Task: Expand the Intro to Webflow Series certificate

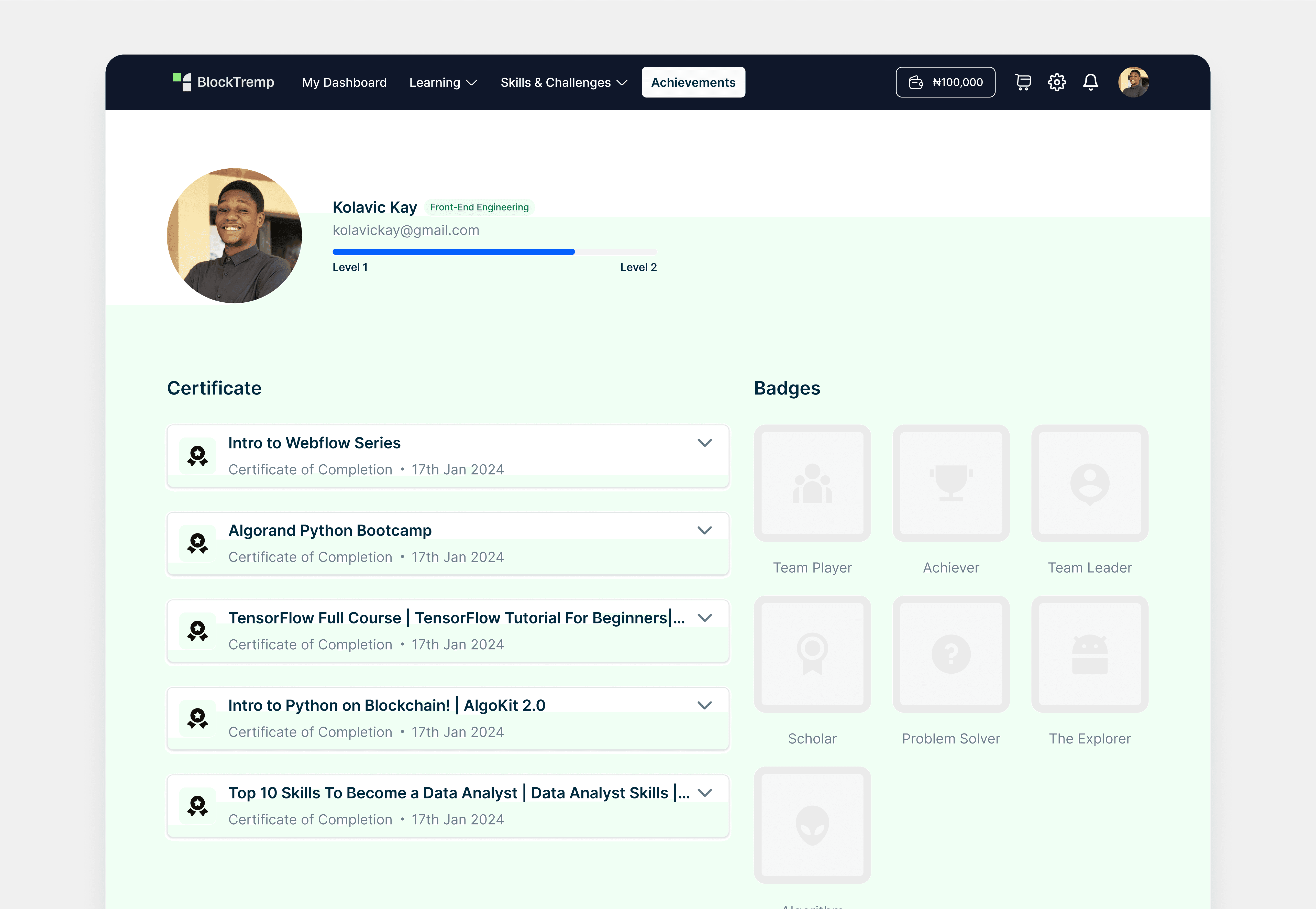Action: click(x=705, y=443)
